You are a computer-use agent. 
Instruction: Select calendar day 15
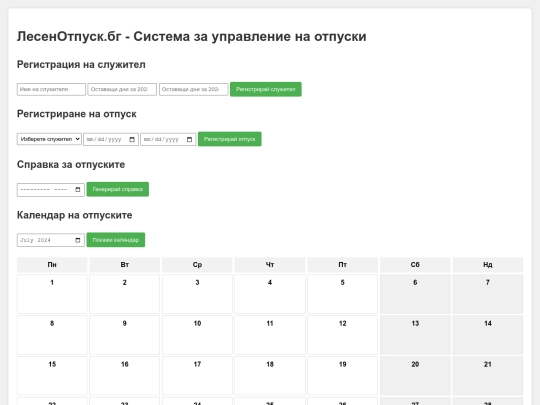[x=52, y=376]
